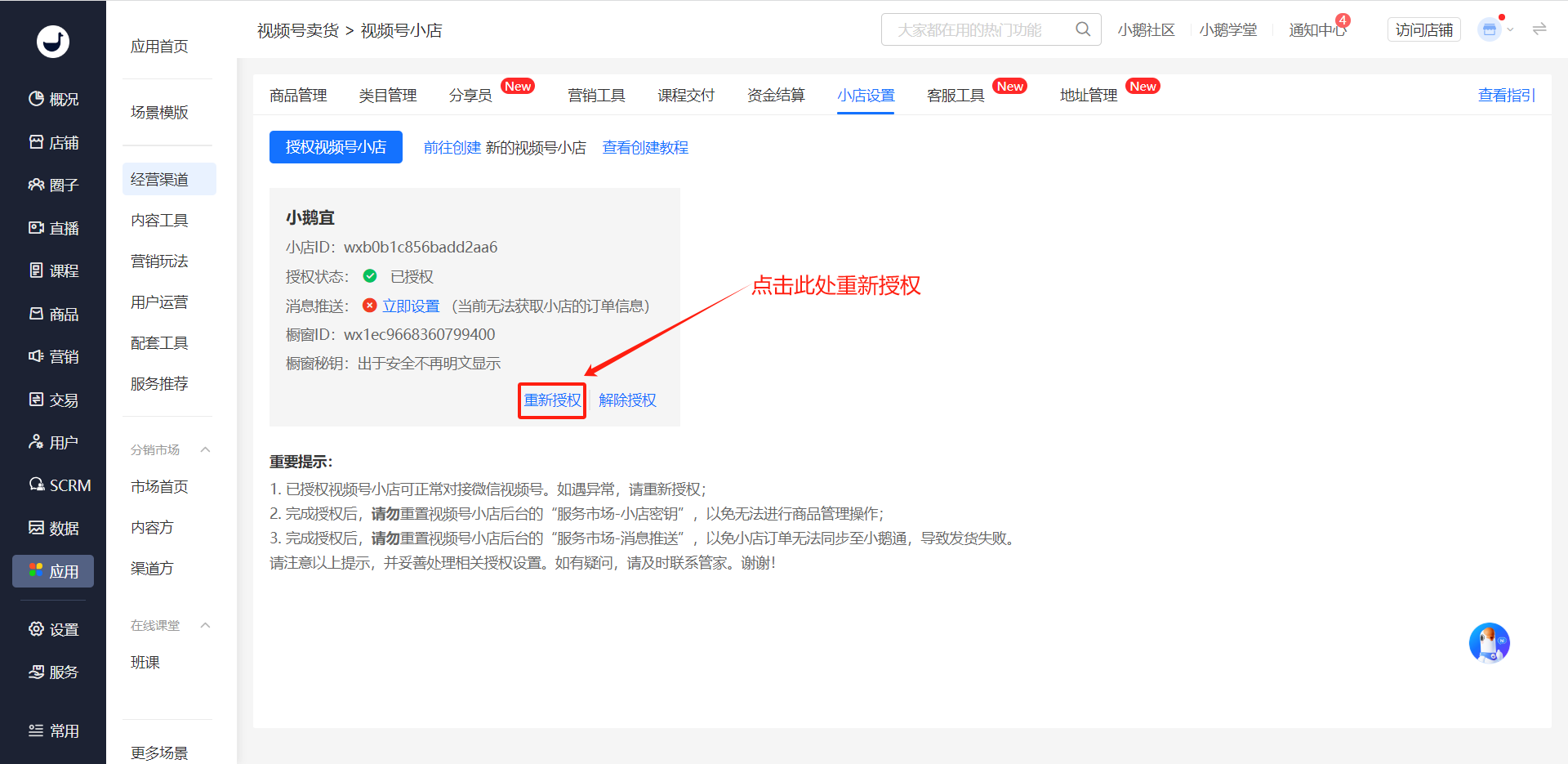Open the 课程 courses section
Image resolution: width=1568 pixels, height=764 pixels.
pos(53,270)
